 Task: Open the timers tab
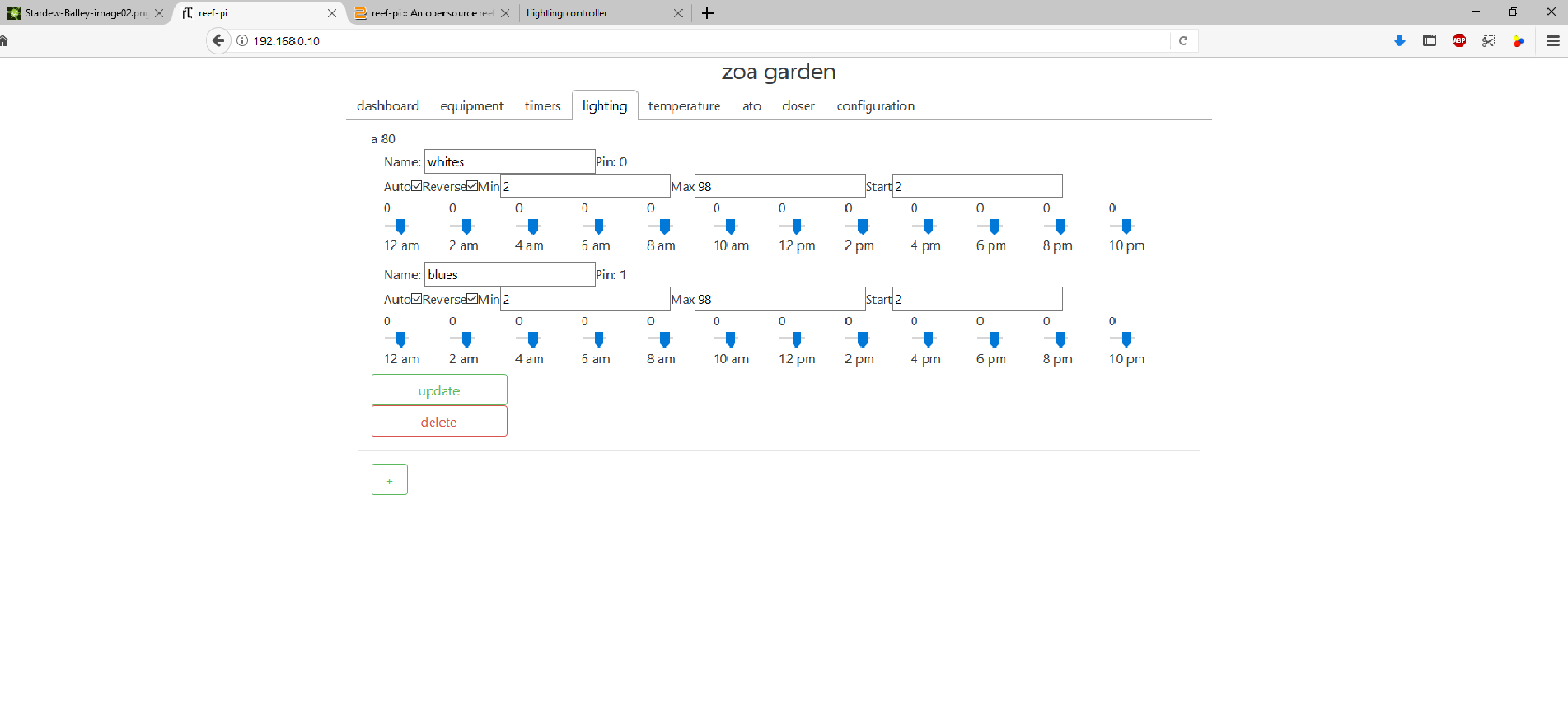coord(543,105)
